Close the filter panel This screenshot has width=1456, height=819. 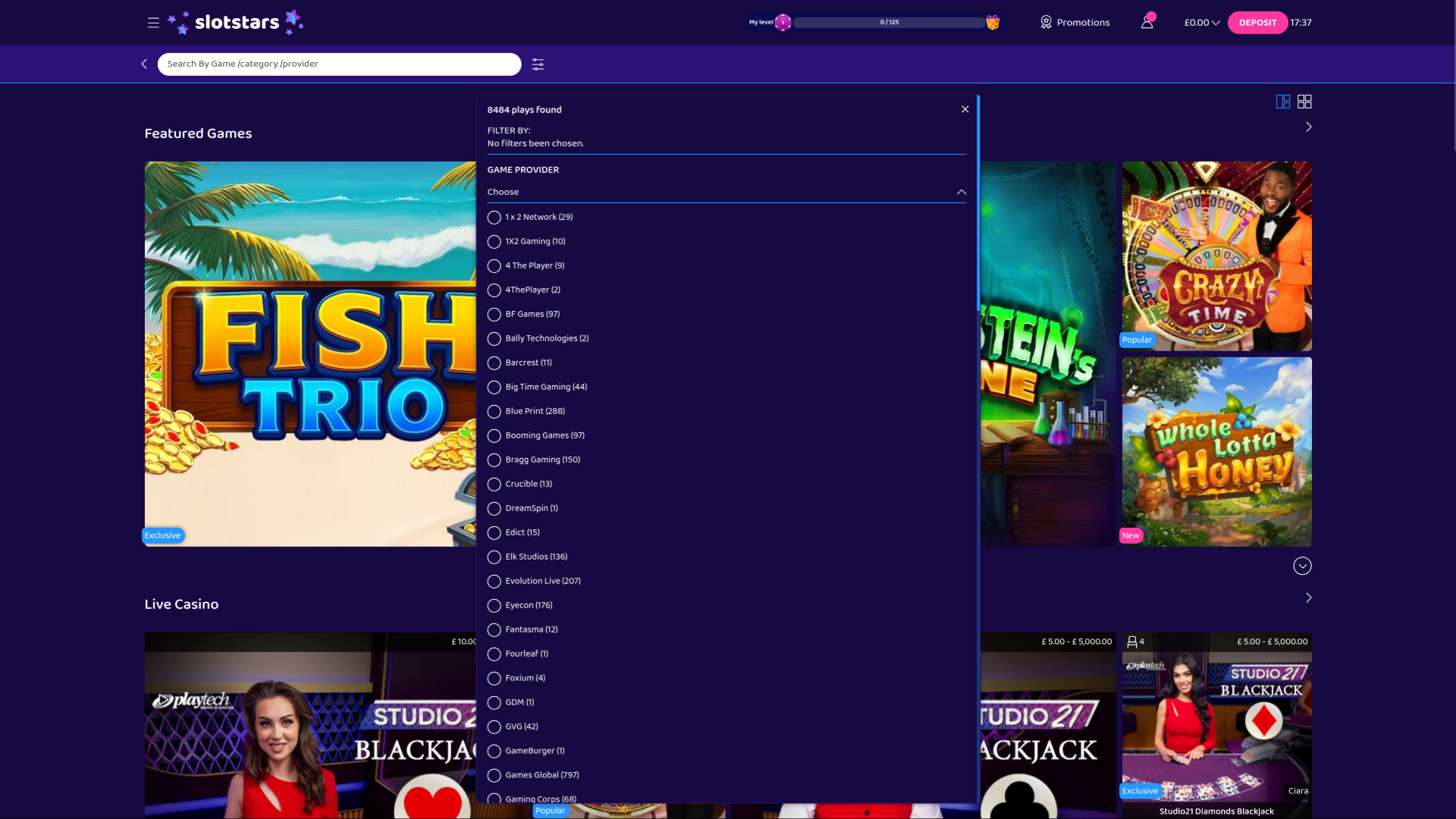[x=965, y=109]
